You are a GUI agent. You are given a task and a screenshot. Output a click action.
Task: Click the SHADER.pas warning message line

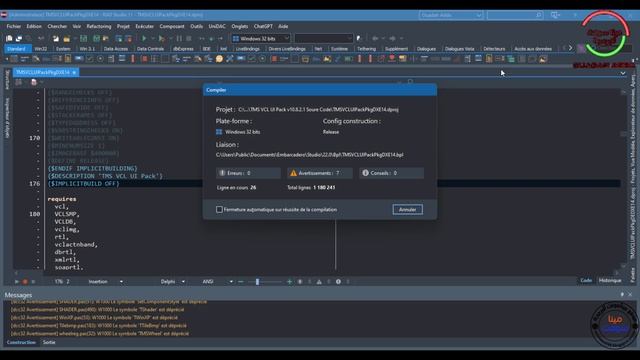point(97,310)
